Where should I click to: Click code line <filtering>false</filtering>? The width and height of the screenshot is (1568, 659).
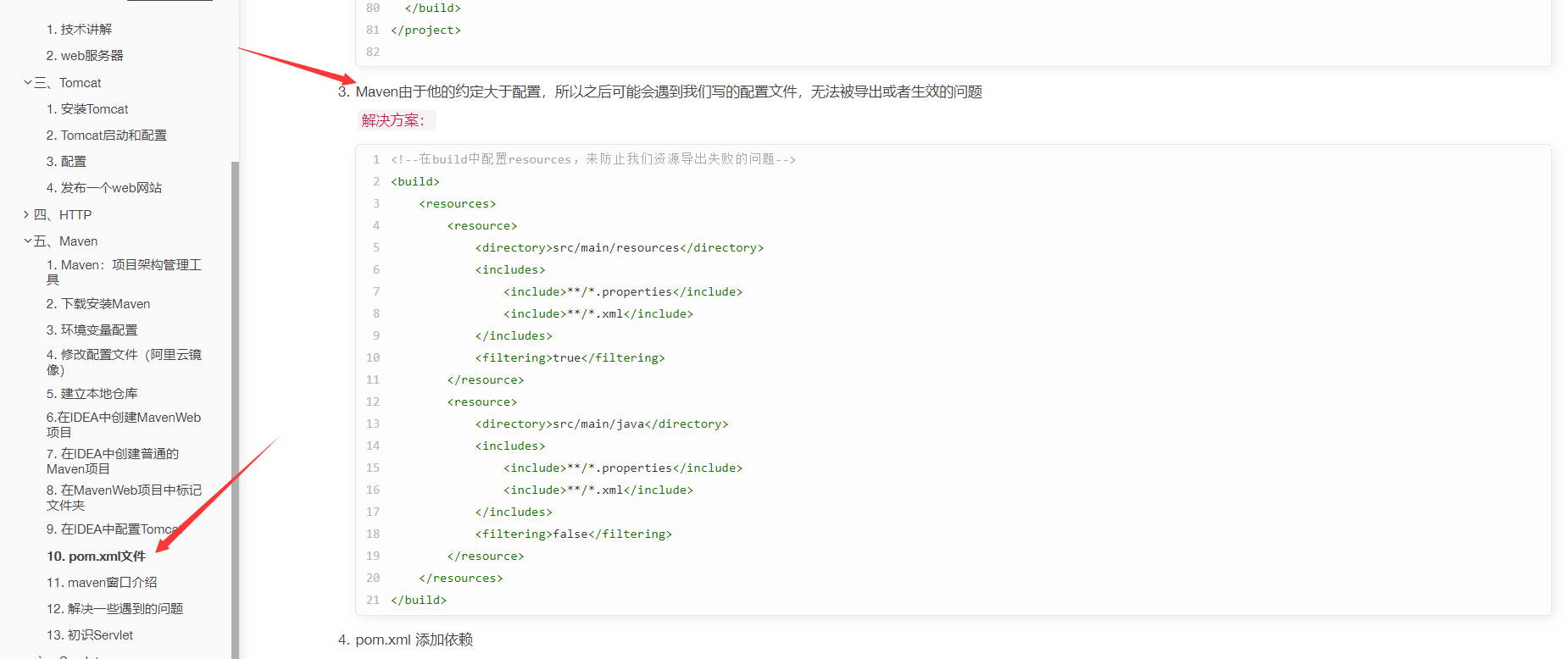(574, 534)
